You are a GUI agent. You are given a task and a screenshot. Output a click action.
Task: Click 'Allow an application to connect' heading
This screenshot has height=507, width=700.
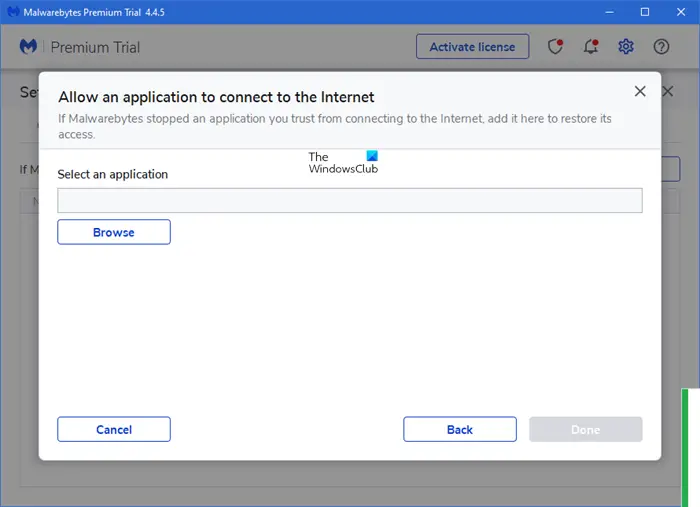coord(216,97)
